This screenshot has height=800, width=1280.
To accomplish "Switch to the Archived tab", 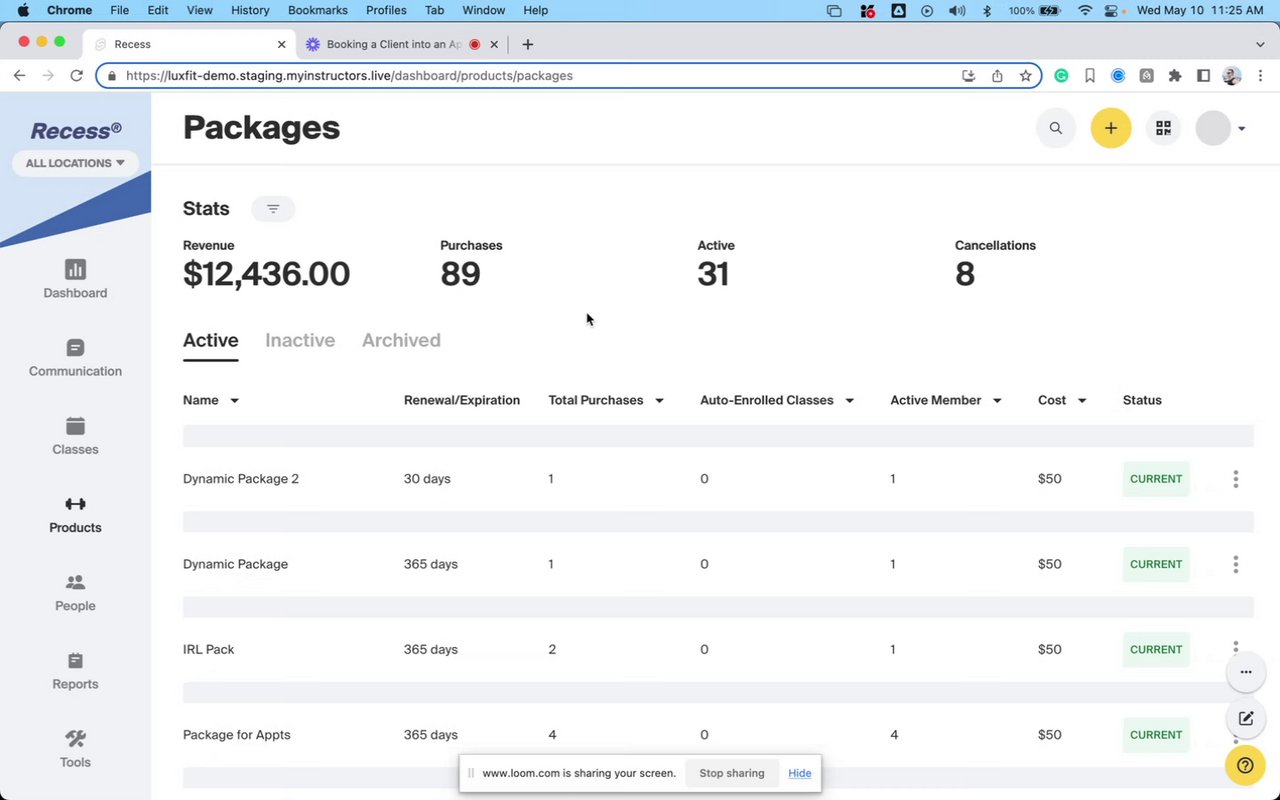I will (x=401, y=340).
